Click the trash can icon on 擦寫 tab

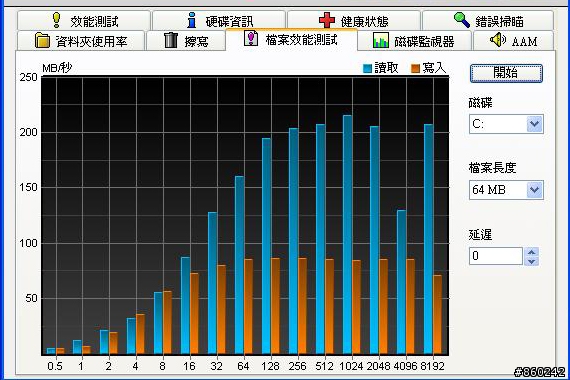(170, 40)
